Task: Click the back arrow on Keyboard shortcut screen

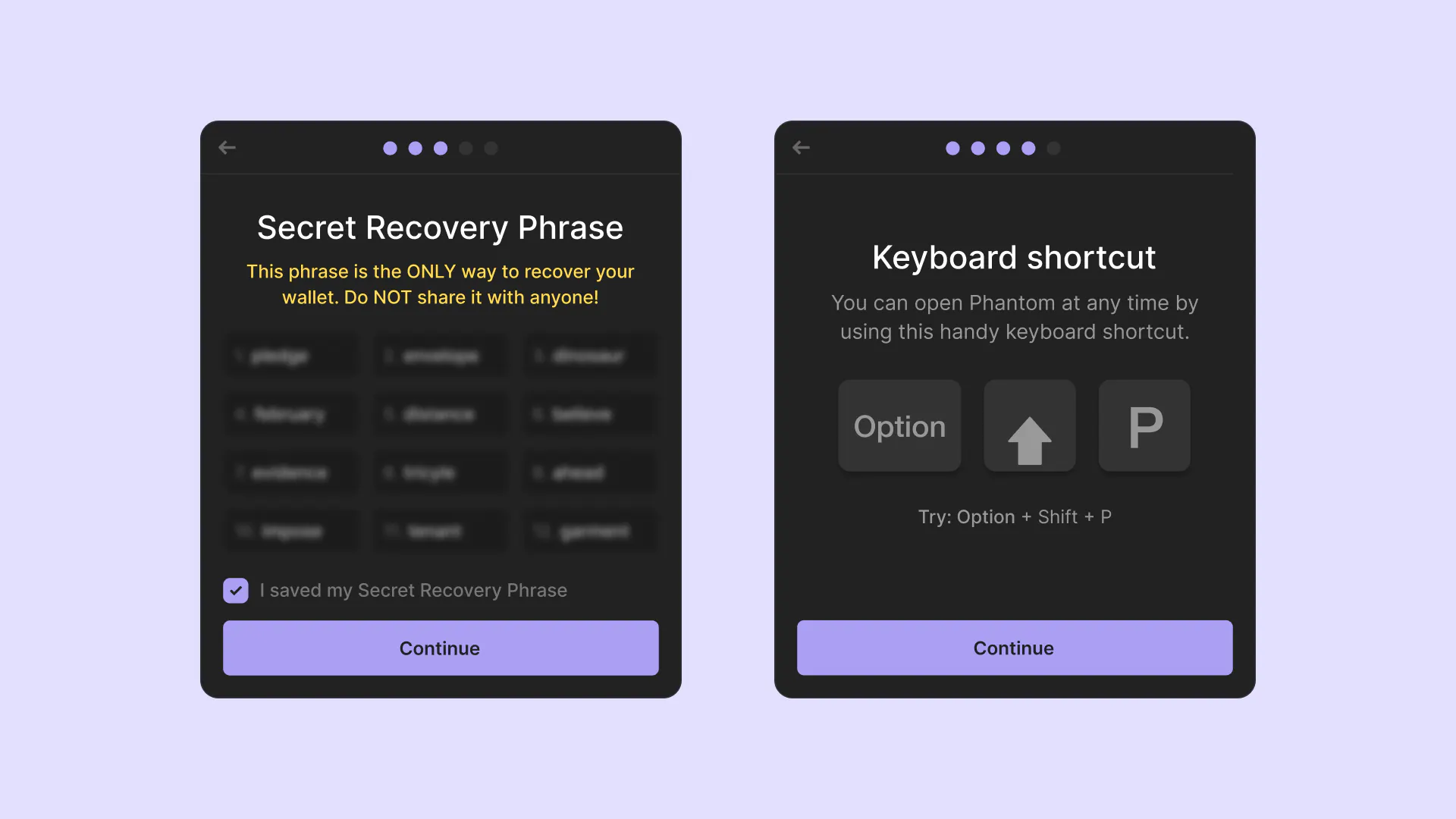Action: (x=801, y=148)
